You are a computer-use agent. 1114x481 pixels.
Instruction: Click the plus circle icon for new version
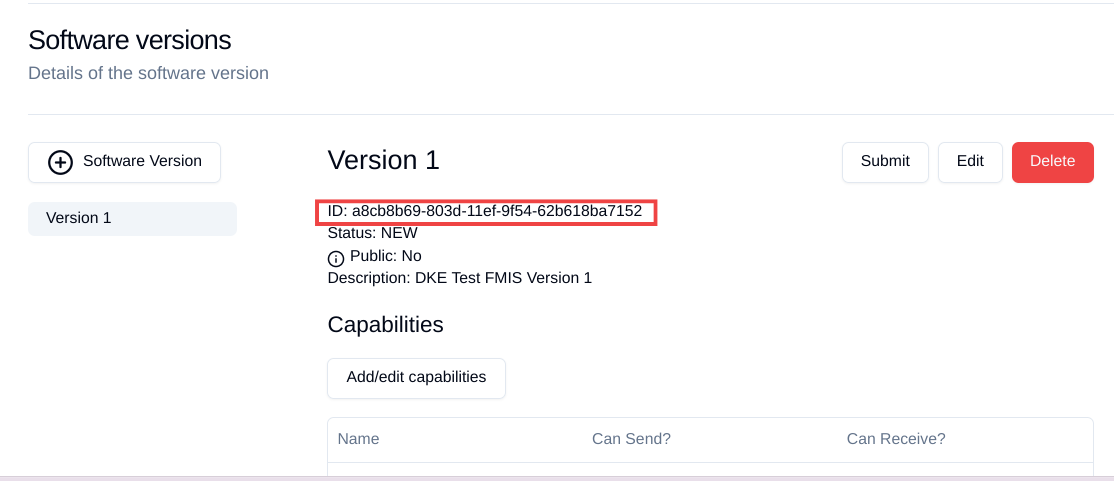[60, 163]
